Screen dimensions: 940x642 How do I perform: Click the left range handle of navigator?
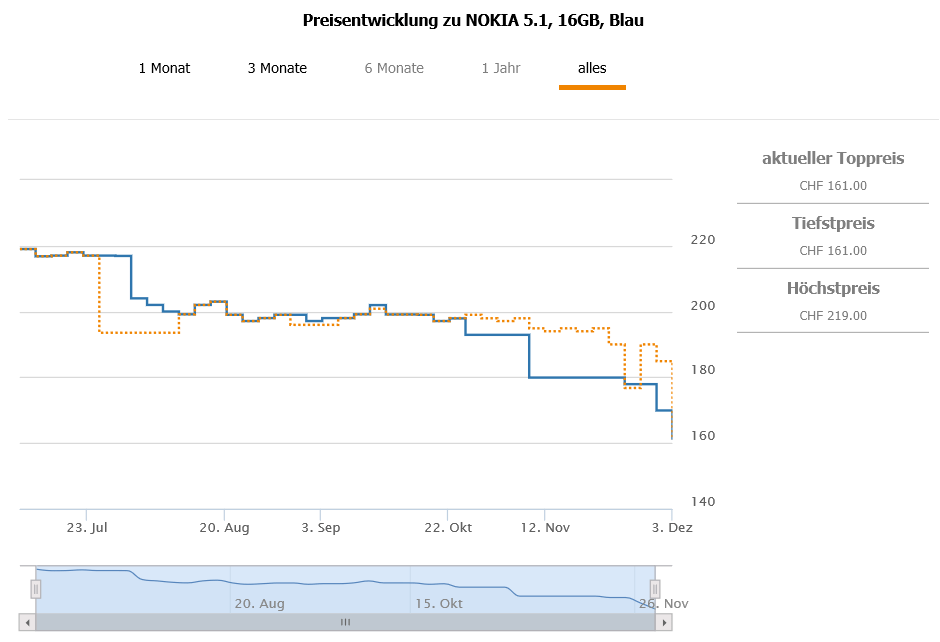click(35, 589)
